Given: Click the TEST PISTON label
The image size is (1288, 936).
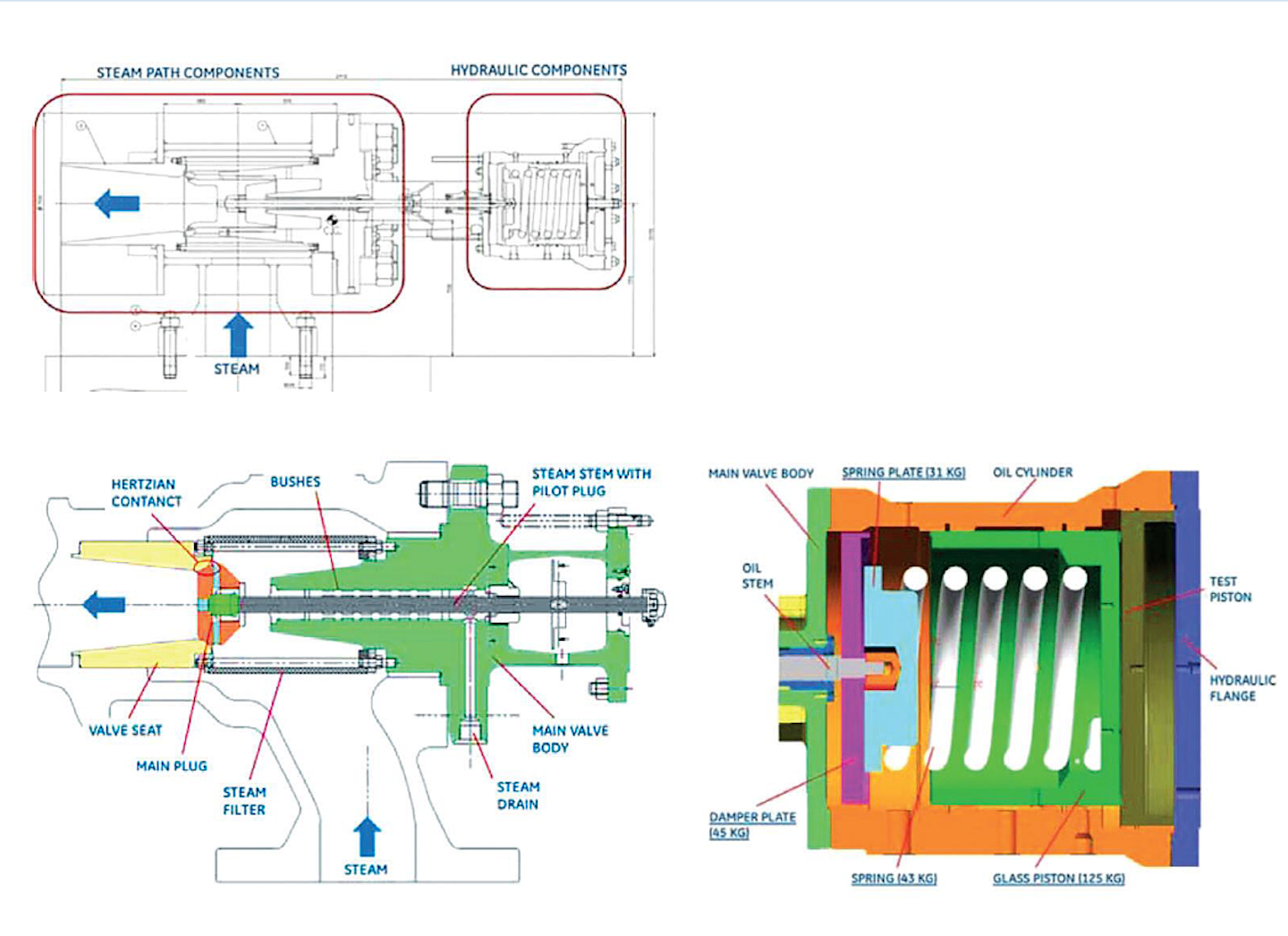Looking at the screenshot, I should point(1231,589).
